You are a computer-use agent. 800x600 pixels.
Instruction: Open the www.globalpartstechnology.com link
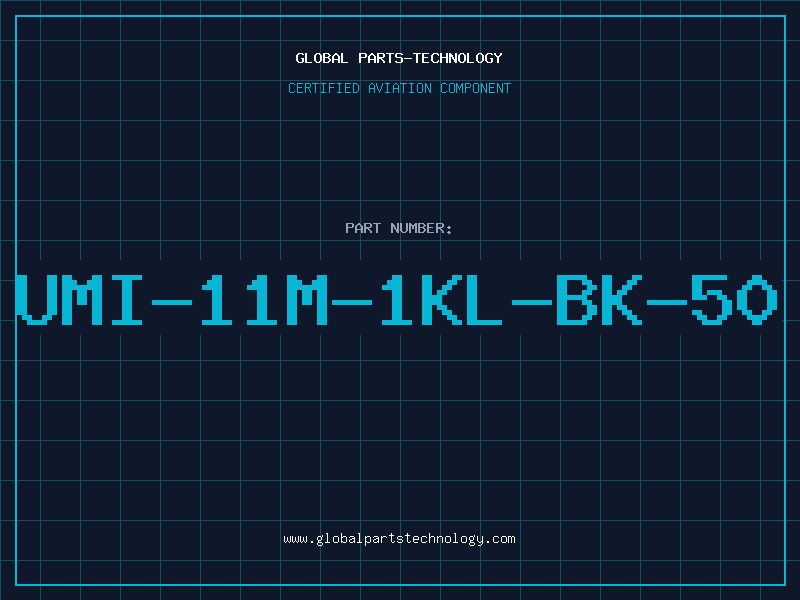pyautogui.click(x=399, y=539)
